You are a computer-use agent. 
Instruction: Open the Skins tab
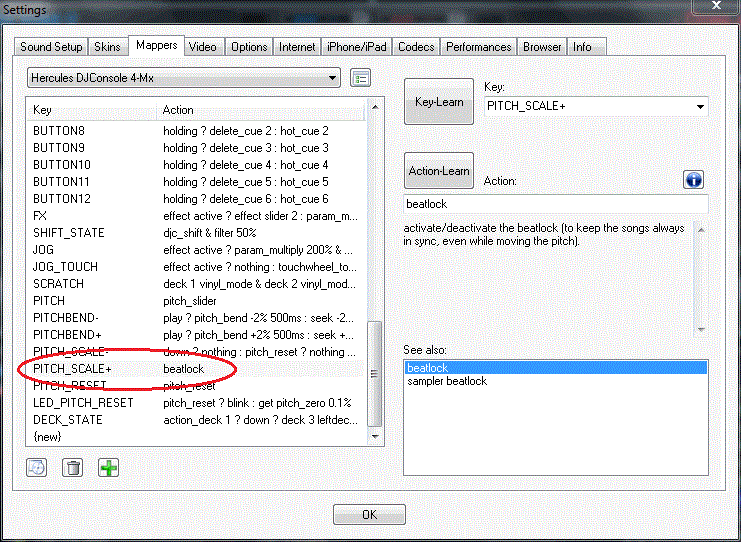coord(107,47)
